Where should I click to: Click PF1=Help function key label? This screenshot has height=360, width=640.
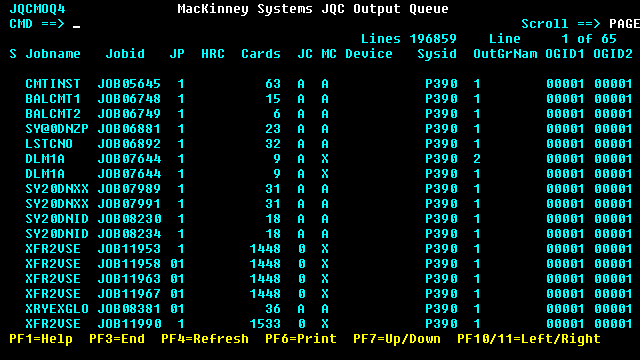(41, 339)
